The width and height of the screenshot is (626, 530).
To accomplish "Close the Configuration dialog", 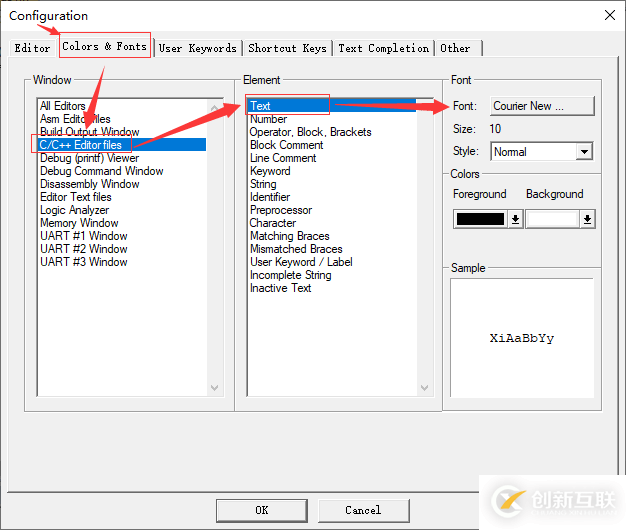I will tap(610, 16).
